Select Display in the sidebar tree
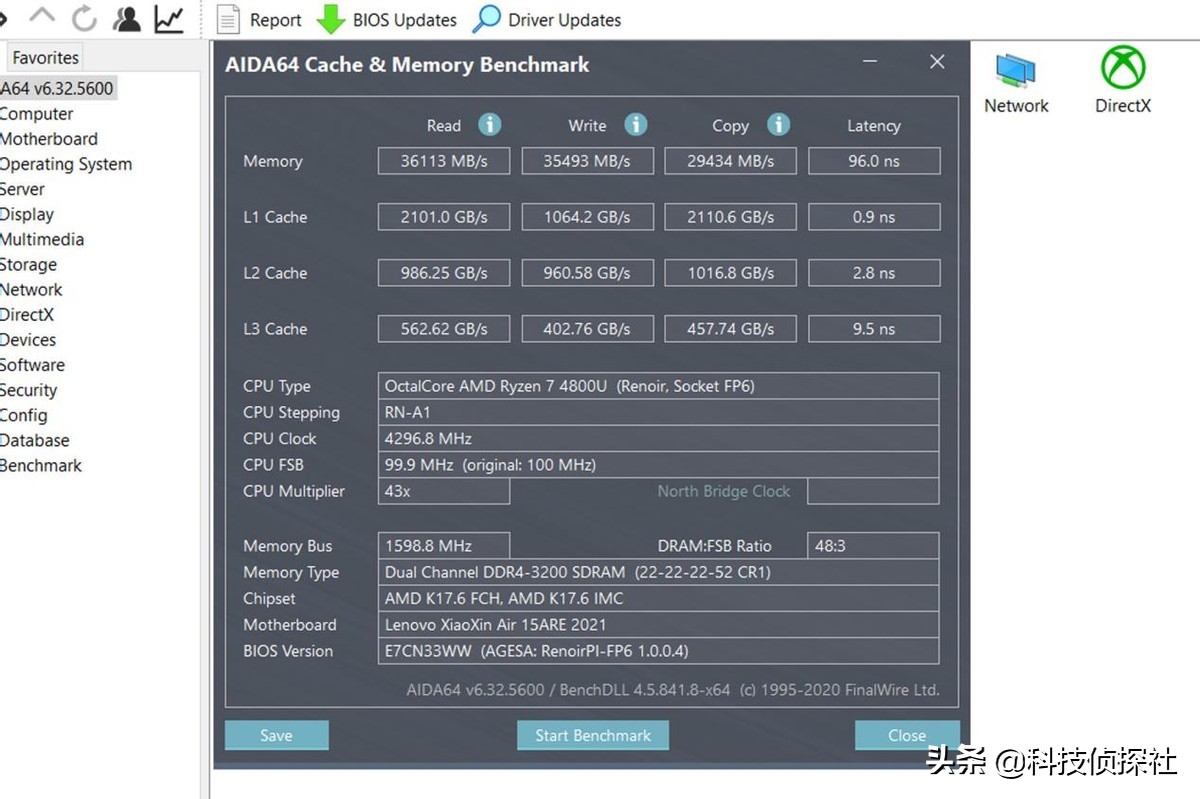Screen dimensions: 1200x799 coord(27,214)
